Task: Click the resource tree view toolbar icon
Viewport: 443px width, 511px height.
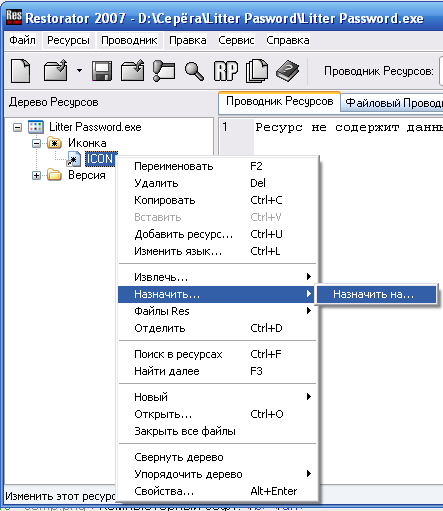Action: [x=164, y=70]
